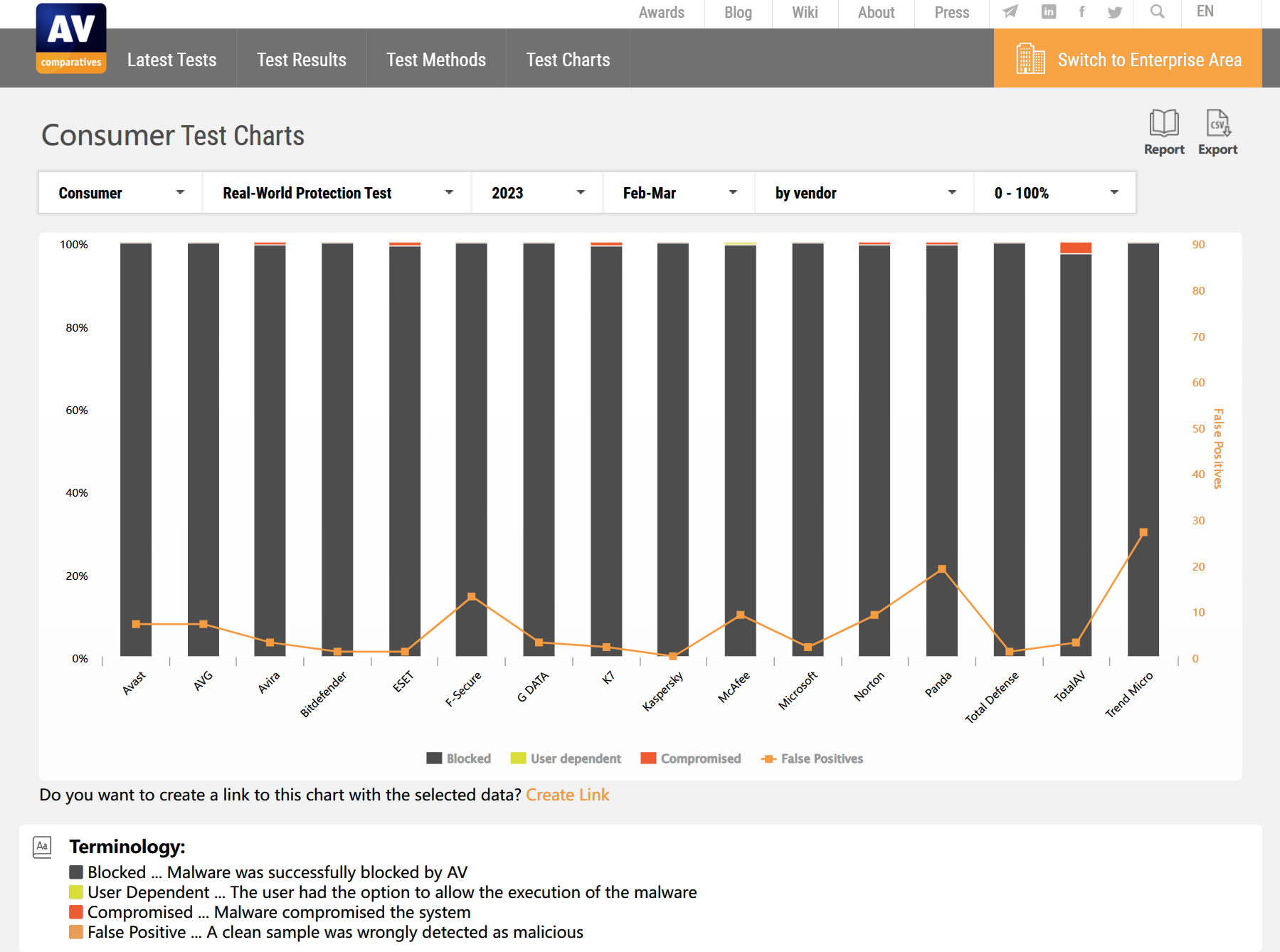Open the Telegram paper plane icon
Viewport: 1280px width, 952px height.
1010,11
